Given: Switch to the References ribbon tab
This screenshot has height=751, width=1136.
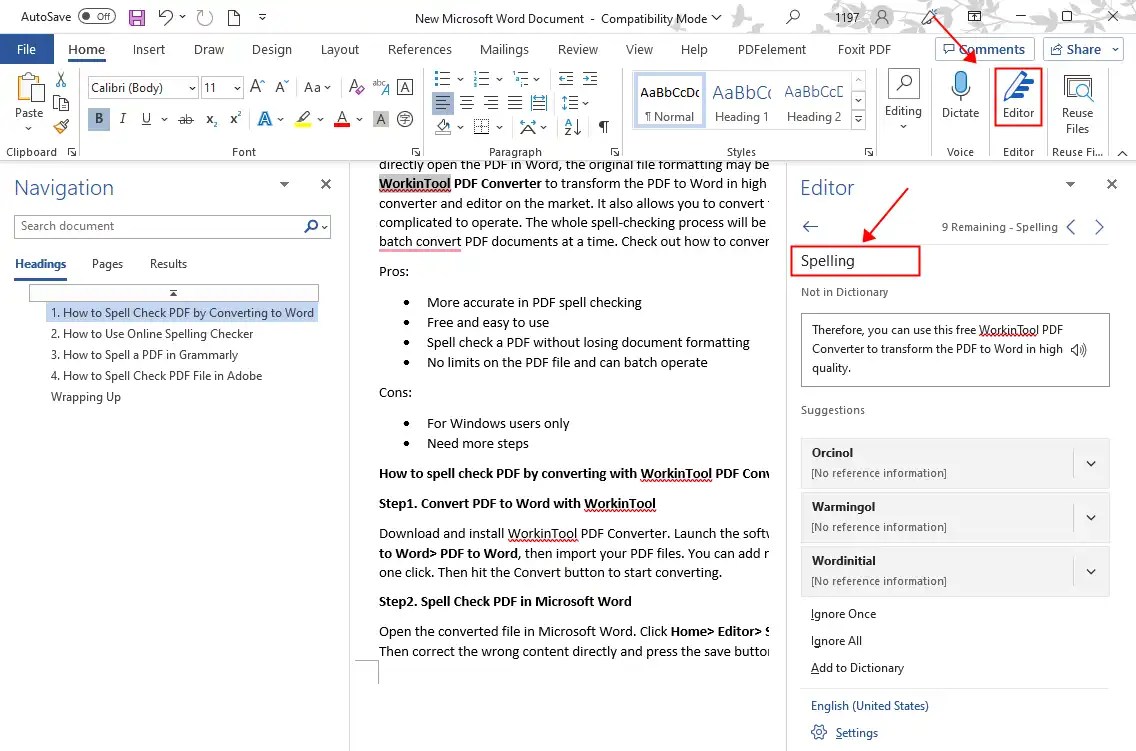Looking at the screenshot, I should click(x=419, y=49).
